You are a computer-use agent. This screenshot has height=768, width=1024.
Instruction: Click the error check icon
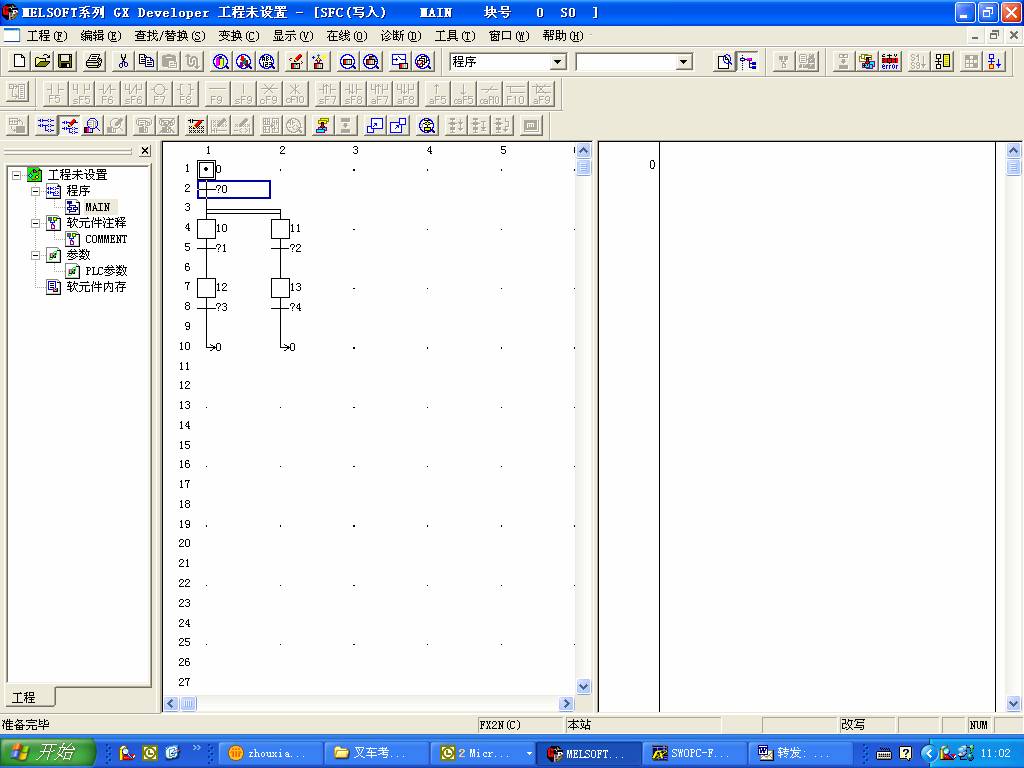pyautogui.click(x=889, y=61)
